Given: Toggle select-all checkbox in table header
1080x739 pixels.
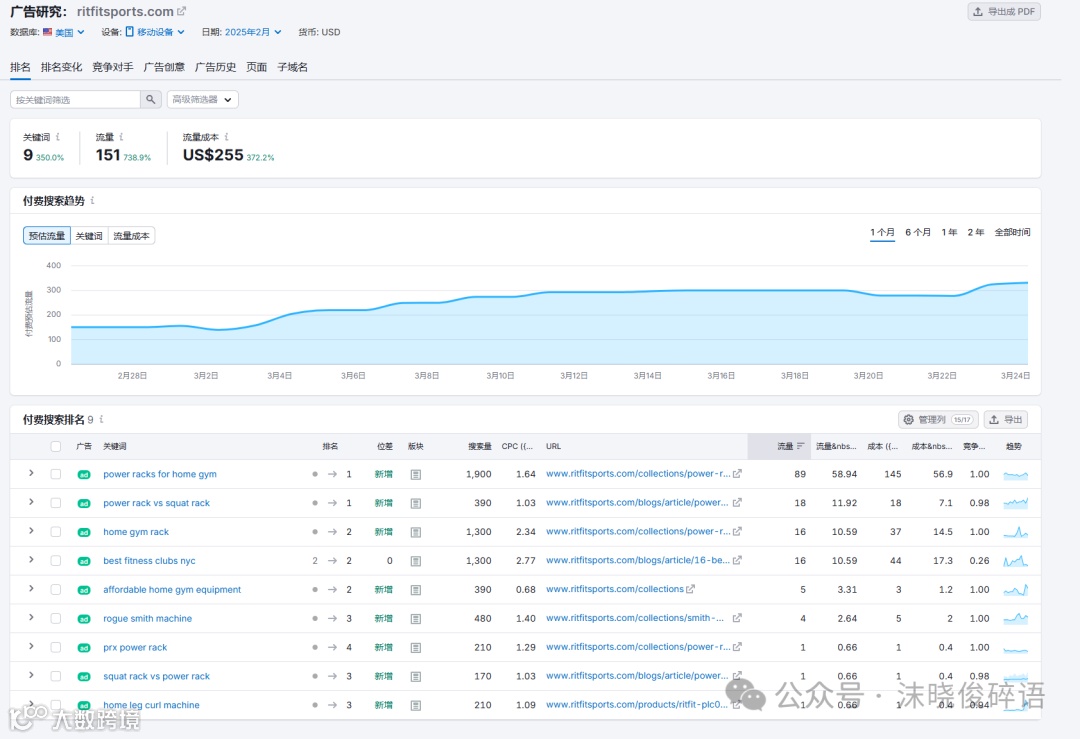Looking at the screenshot, I should (x=56, y=446).
